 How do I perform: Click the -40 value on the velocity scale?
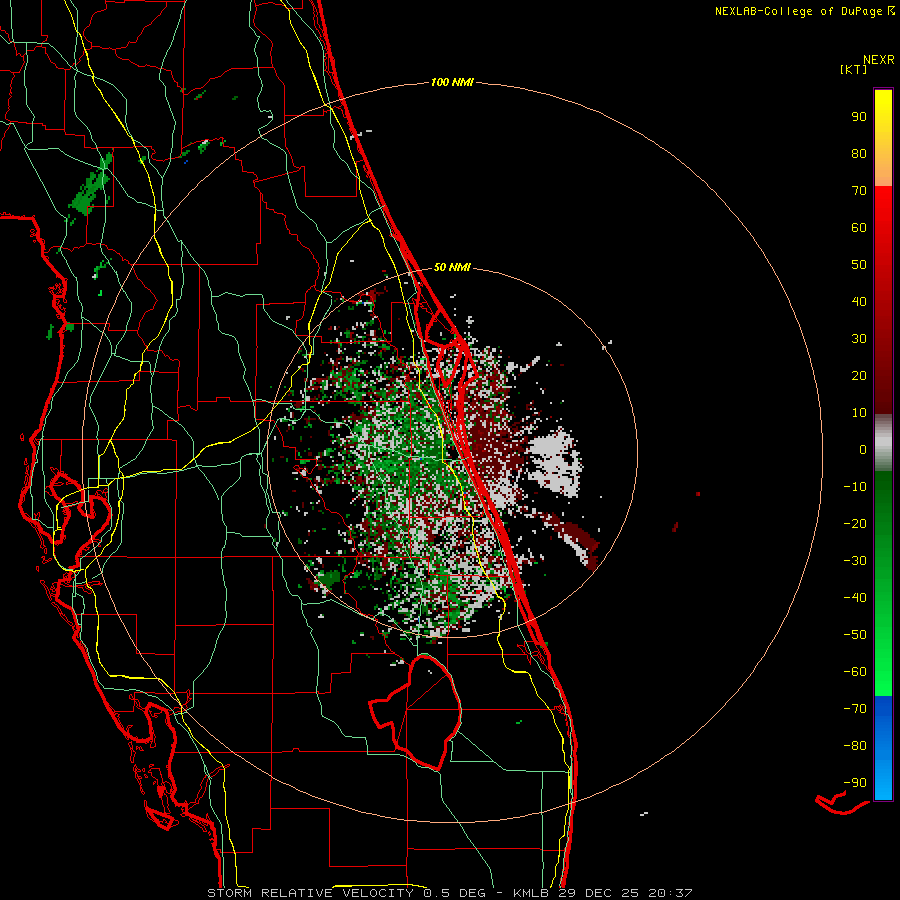click(x=855, y=598)
